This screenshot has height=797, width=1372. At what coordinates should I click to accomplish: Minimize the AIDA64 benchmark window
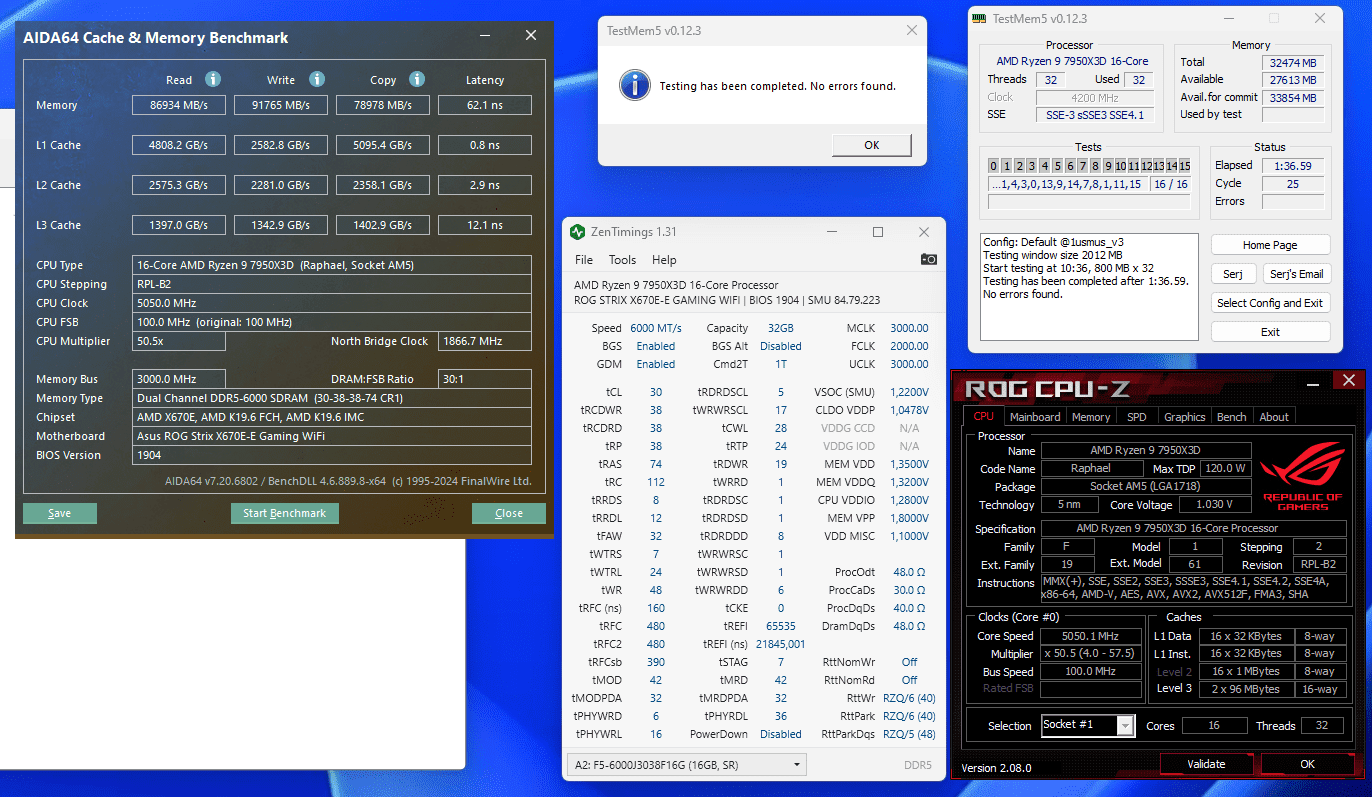[x=484, y=36]
